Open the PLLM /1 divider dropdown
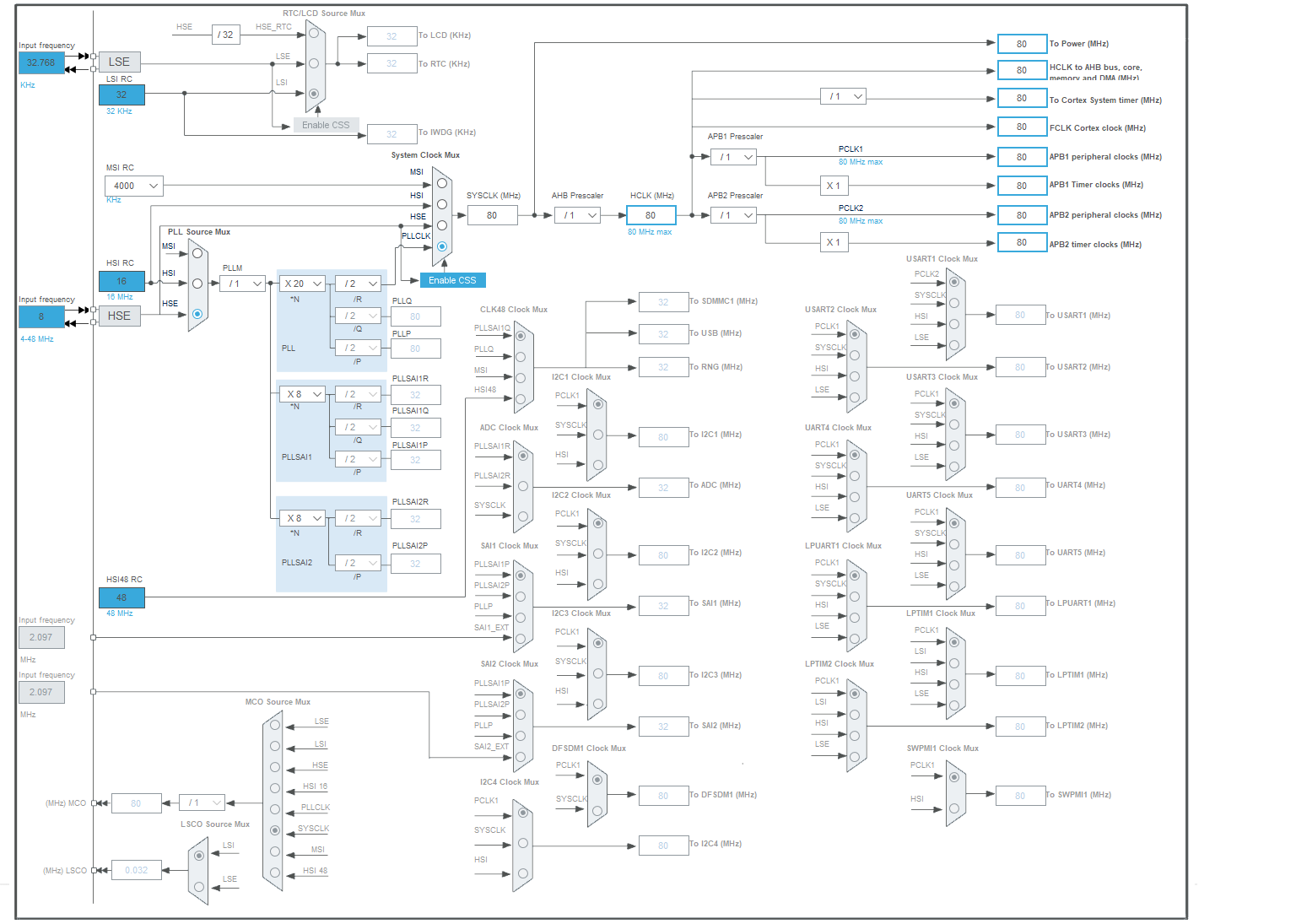 [x=244, y=284]
